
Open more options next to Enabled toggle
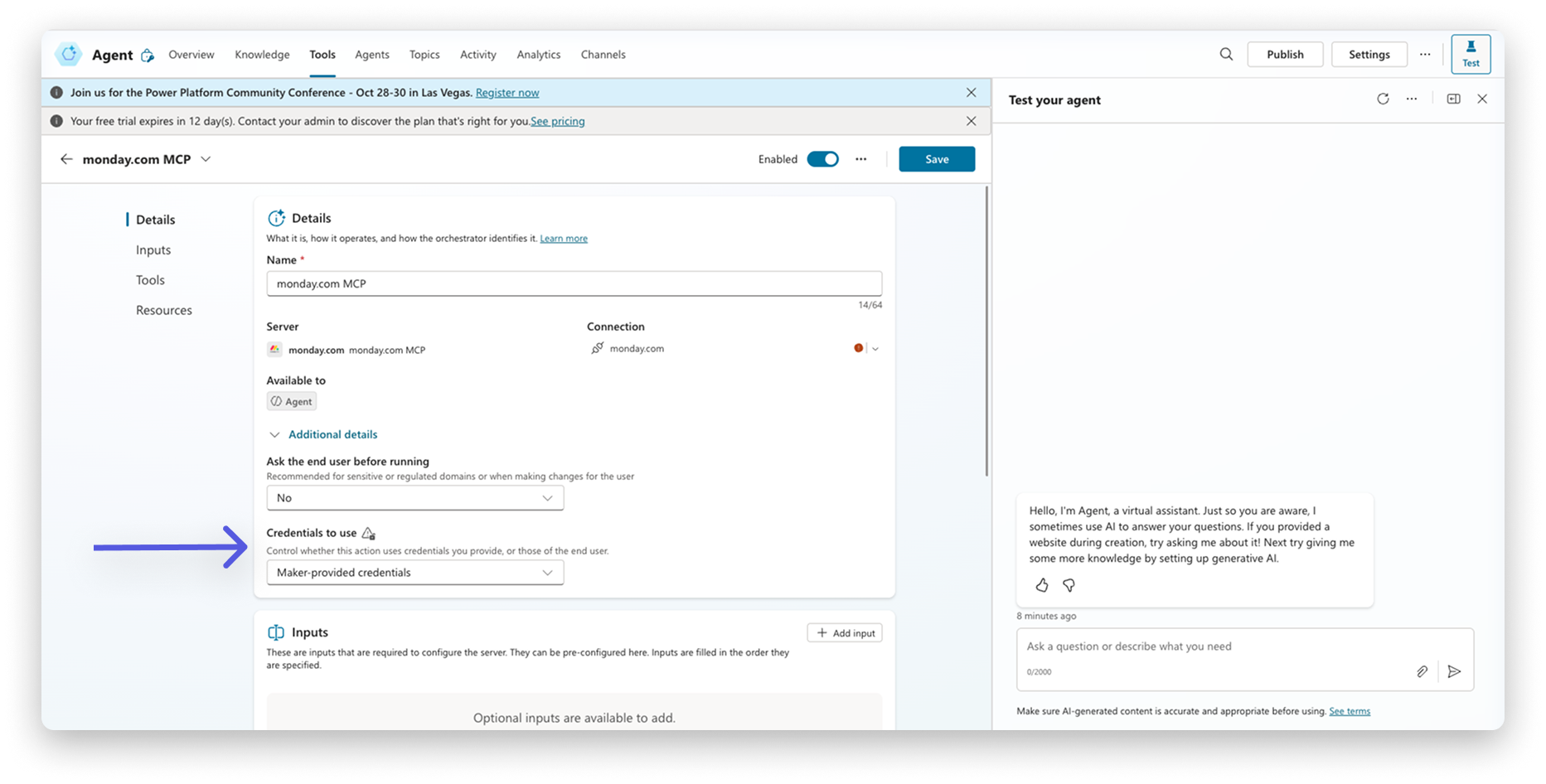pyautogui.click(x=861, y=159)
